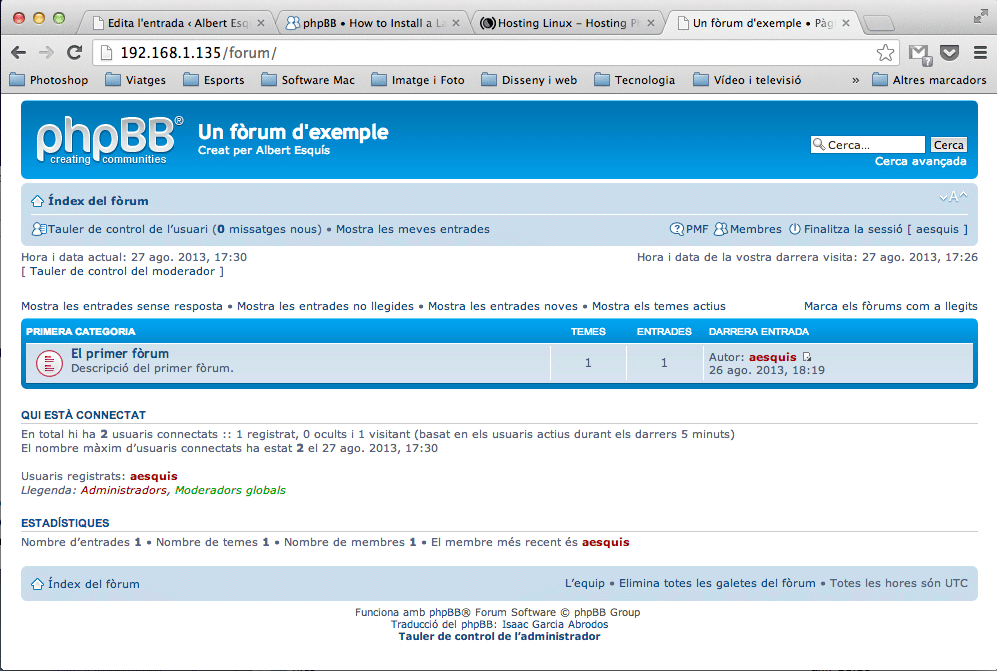Open the Gmail extension icon
This screenshot has height=671, width=997.
[x=920, y=53]
